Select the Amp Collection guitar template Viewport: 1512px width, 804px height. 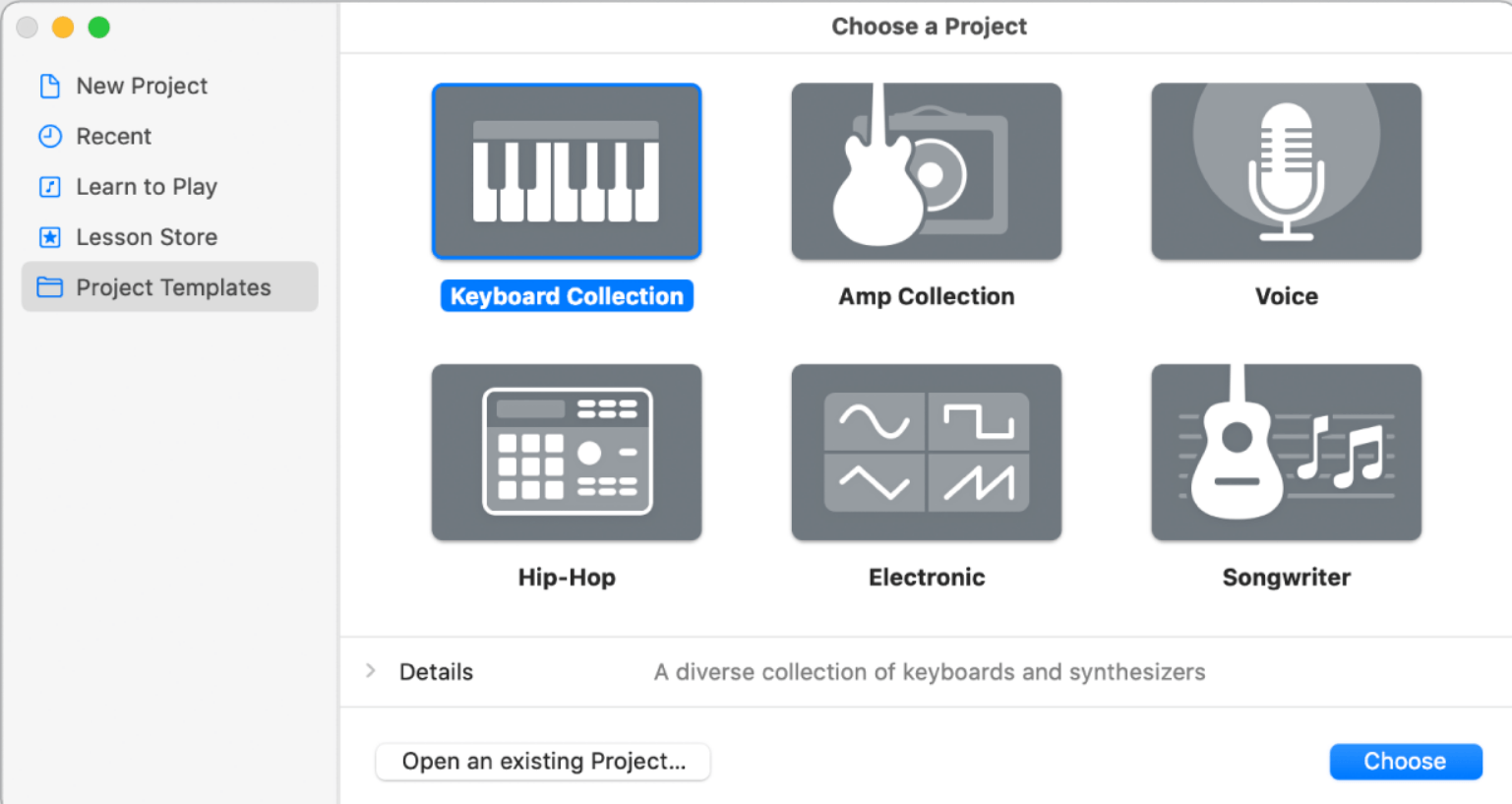[926, 171]
